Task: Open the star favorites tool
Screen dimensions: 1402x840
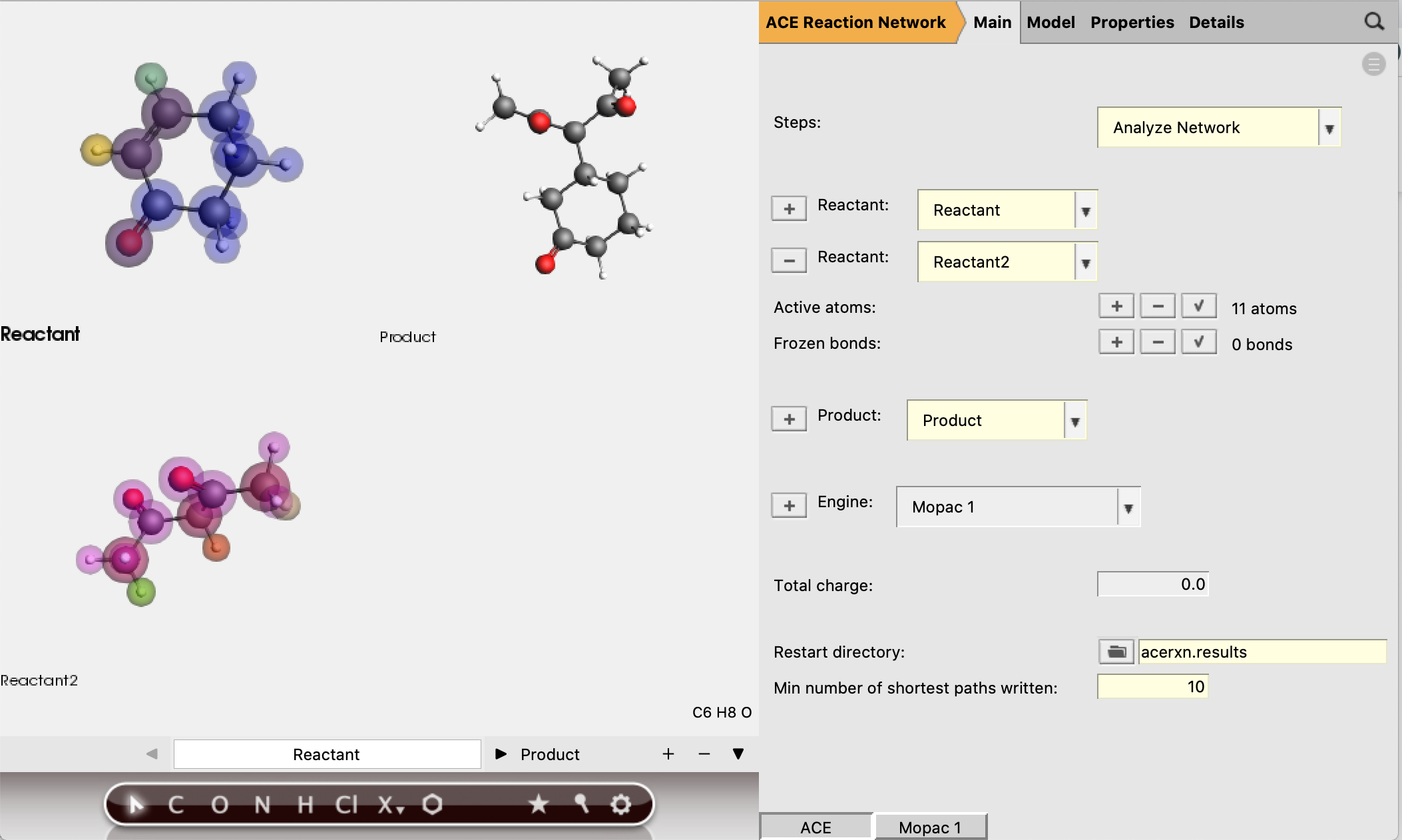Action: click(x=539, y=804)
